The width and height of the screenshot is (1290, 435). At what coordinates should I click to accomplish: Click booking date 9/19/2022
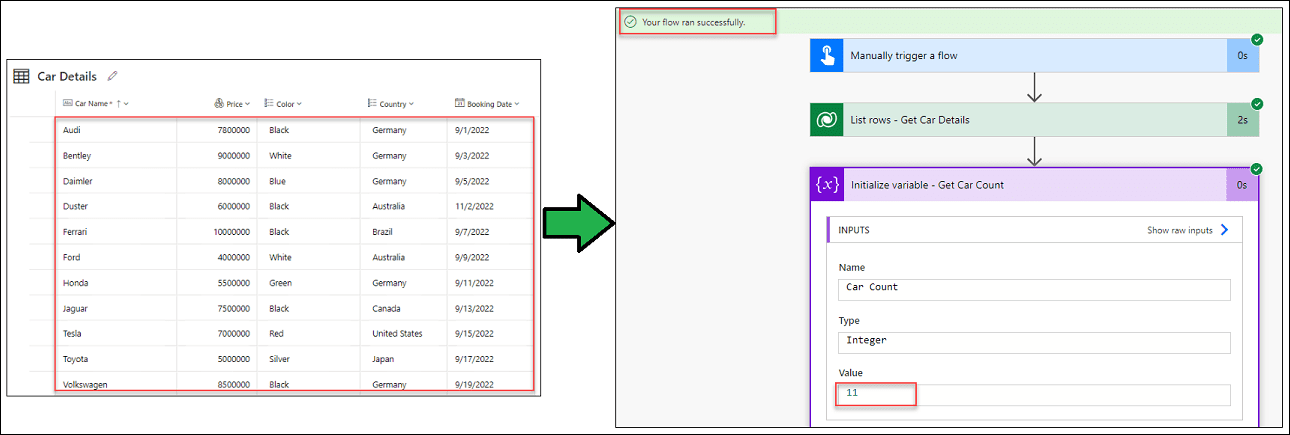(475, 384)
